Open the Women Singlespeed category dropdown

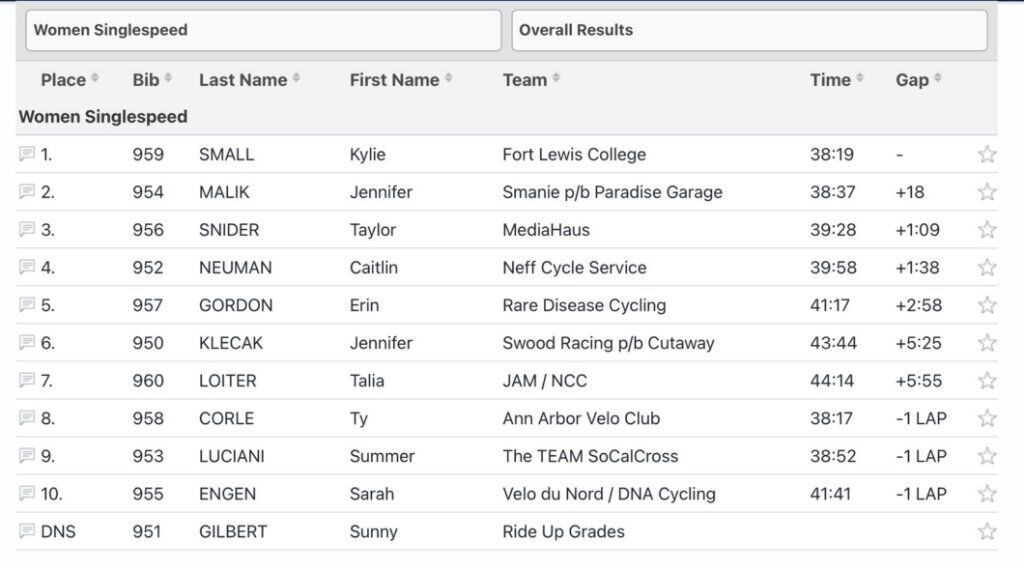tap(263, 30)
